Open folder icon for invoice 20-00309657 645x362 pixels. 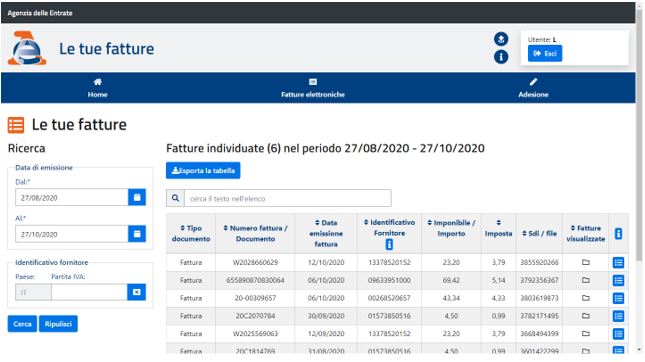click(x=586, y=298)
